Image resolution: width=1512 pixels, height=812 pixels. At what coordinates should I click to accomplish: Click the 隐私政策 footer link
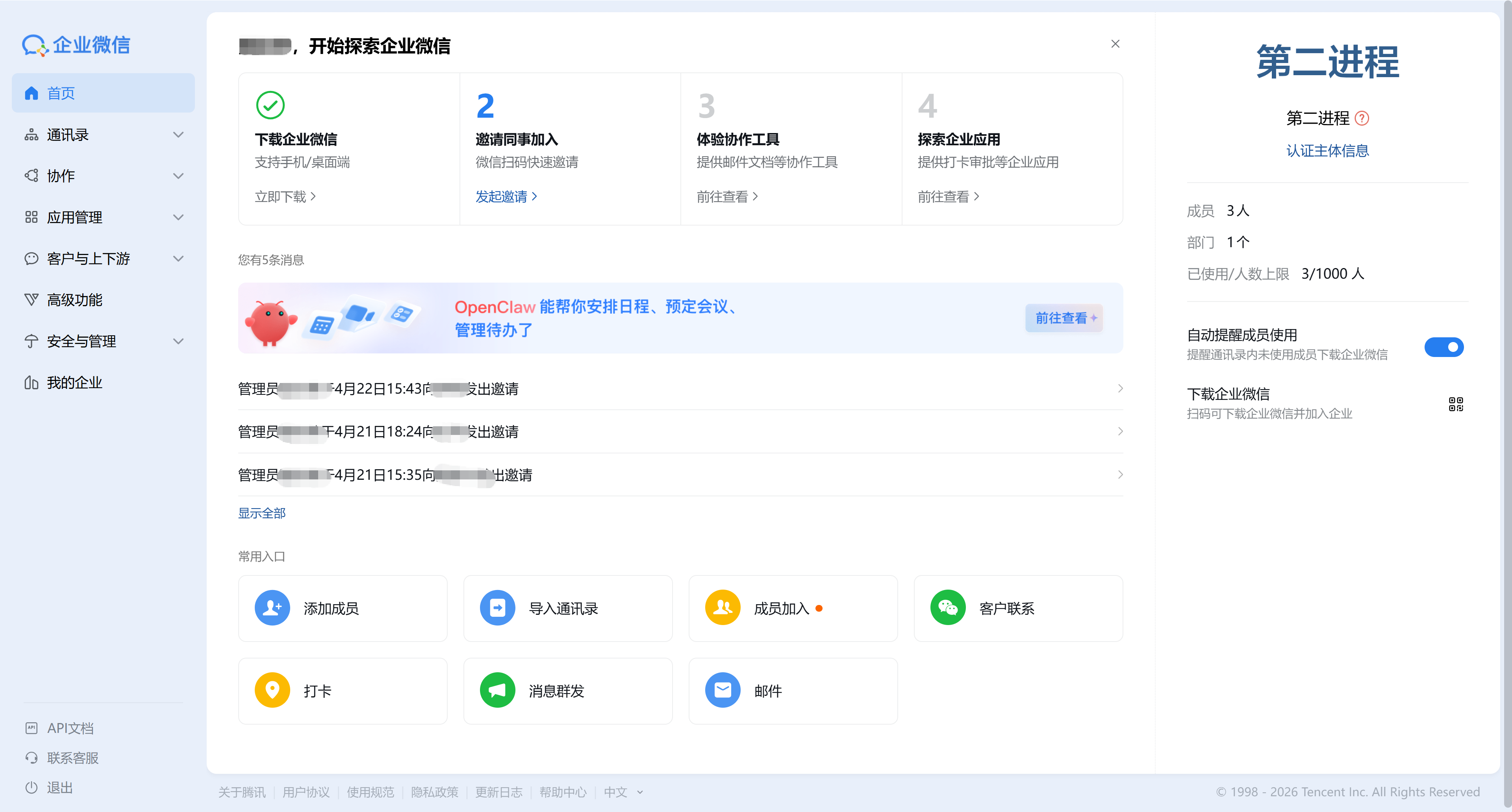click(434, 792)
